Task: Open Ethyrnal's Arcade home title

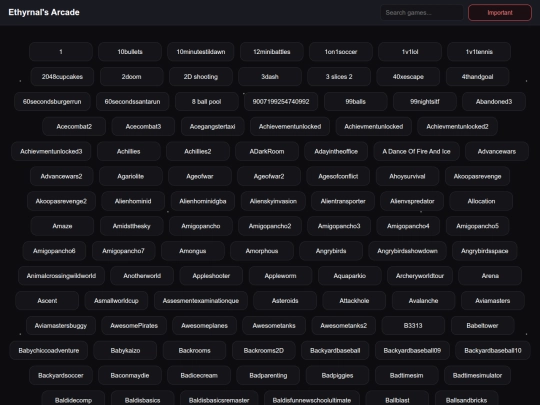Action: click(44, 12)
